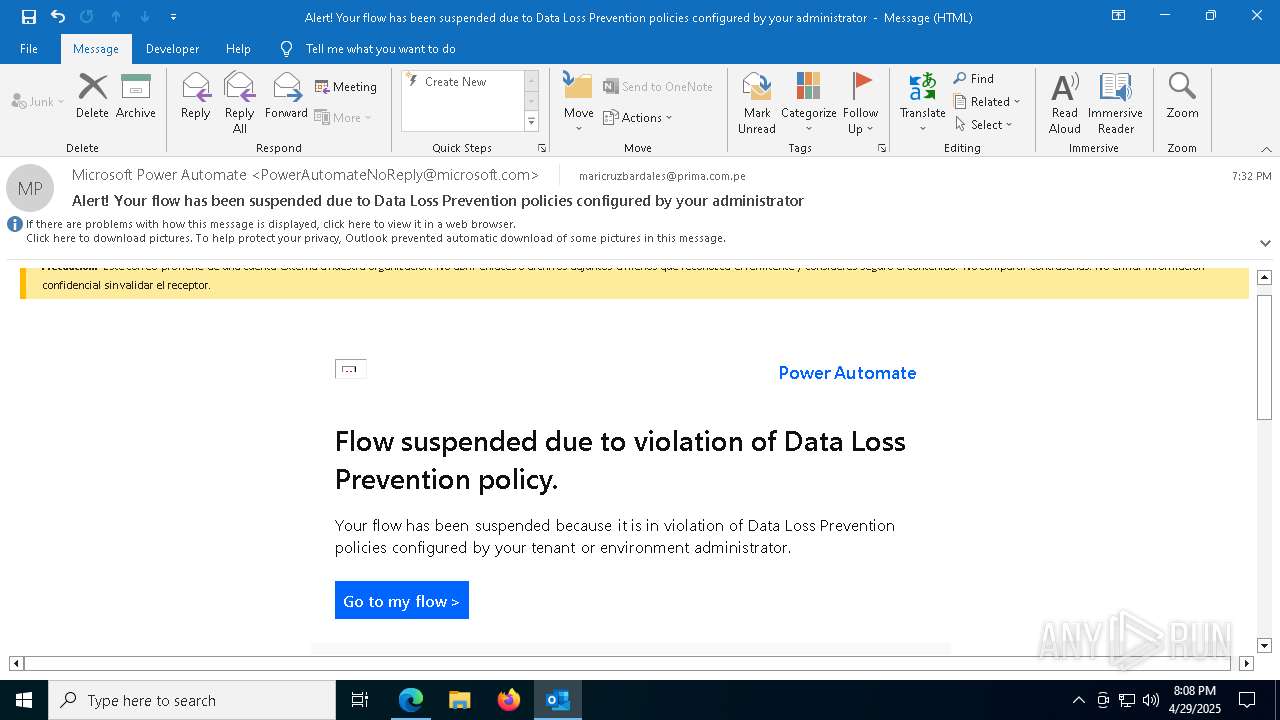1280x720 pixels.
Task: Click the Power Automate link
Action: click(847, 373)
